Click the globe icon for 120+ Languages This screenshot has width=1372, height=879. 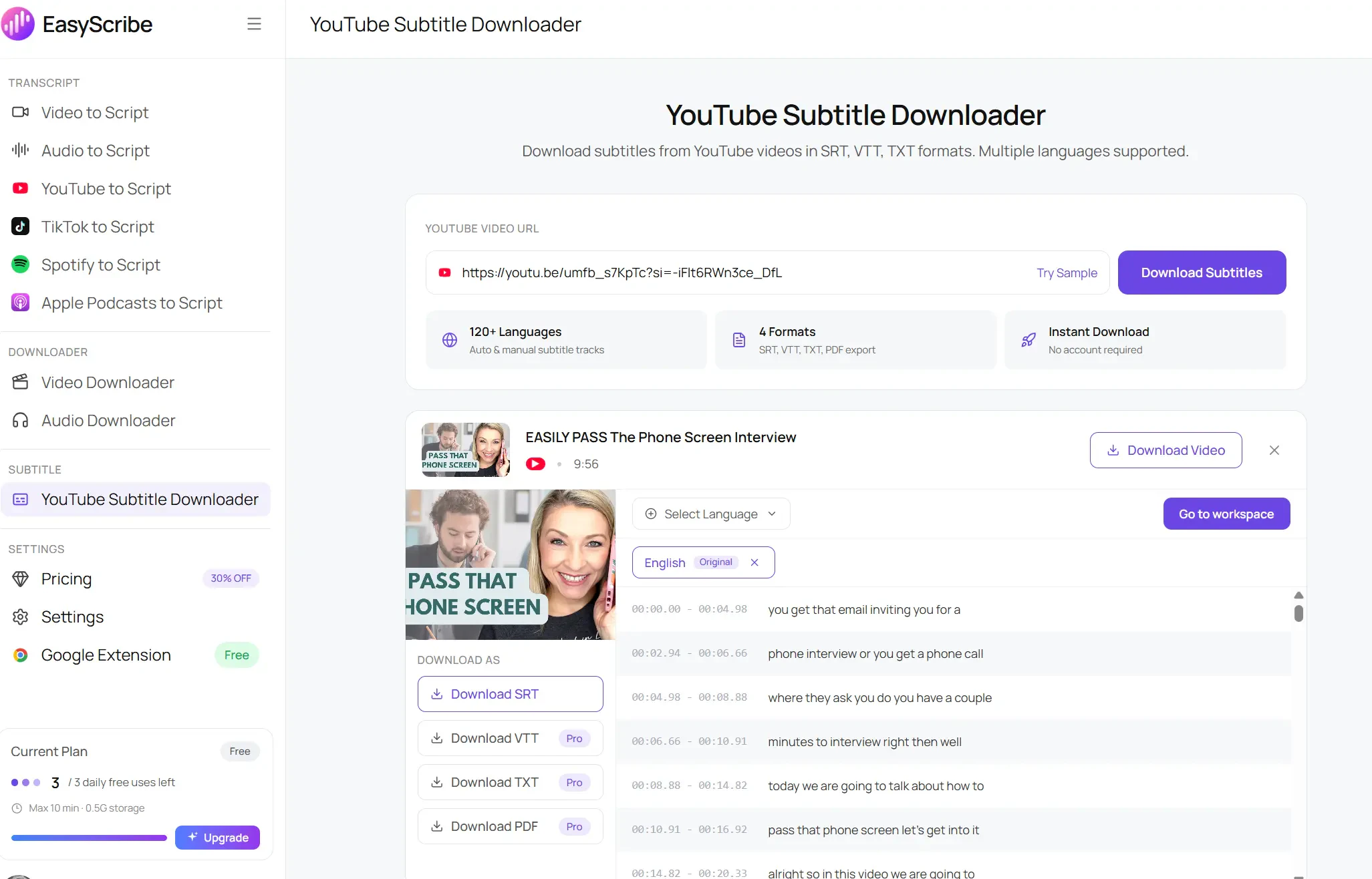pyautogui.click(x=450, y=340)
